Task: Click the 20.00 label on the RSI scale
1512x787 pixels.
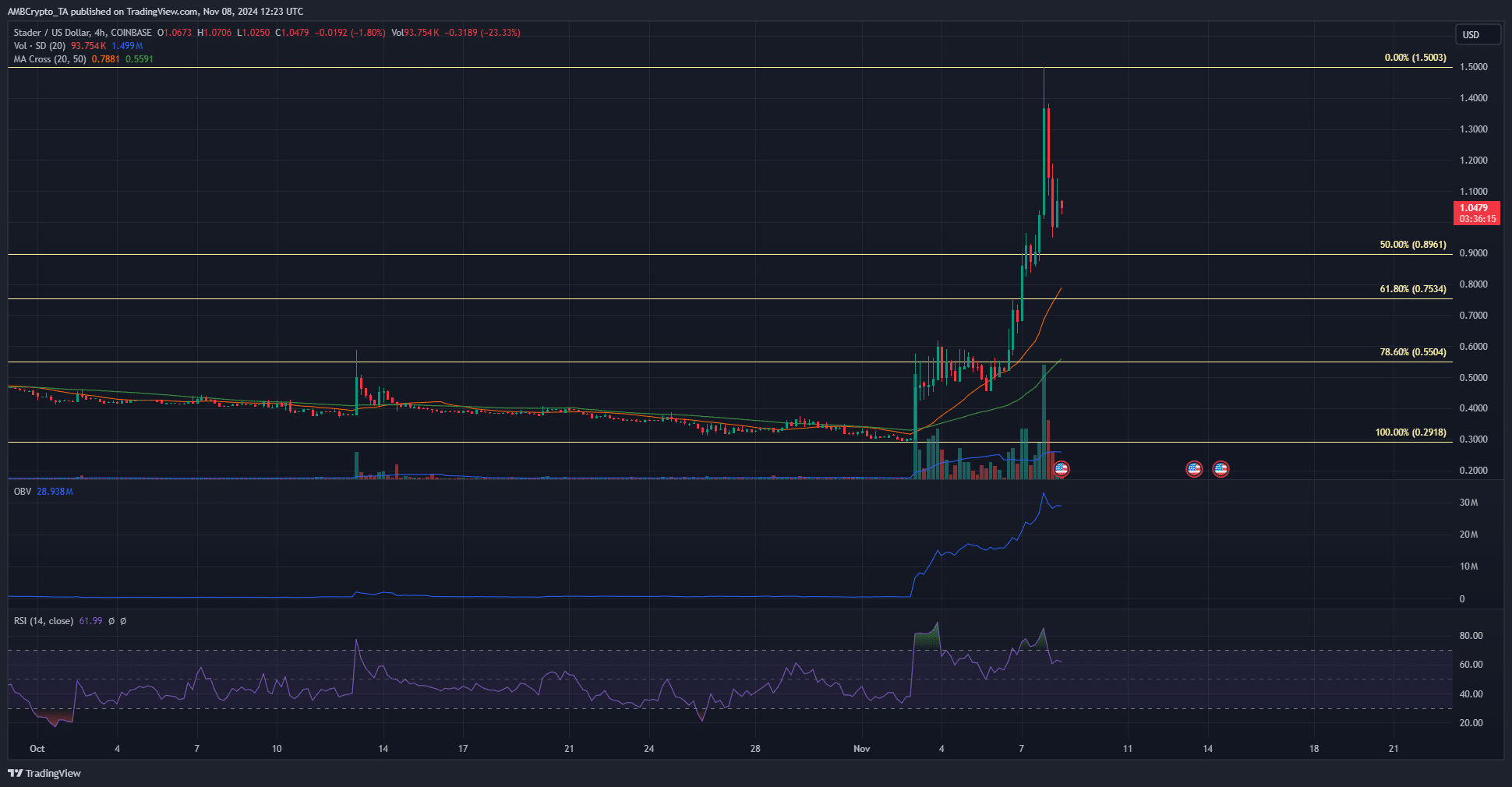Action: click(x=1471, y=723)
